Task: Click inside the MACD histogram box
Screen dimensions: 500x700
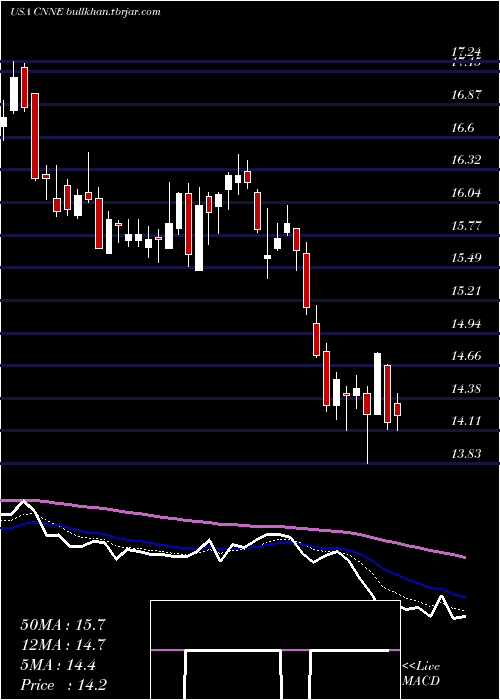Action: [275, 650]
